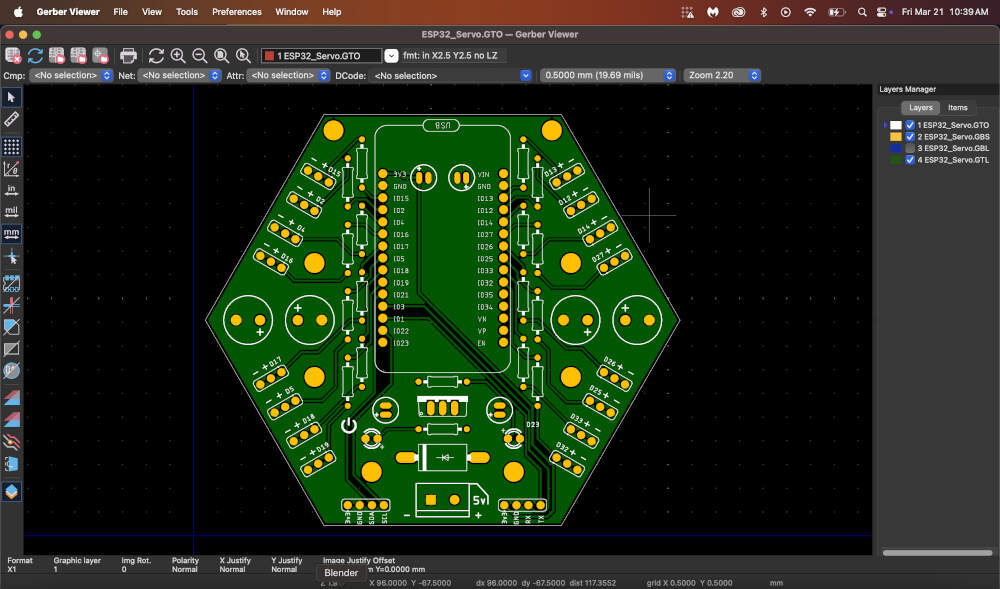Open the Net selection dropdown
1000x589 pixels.
pos(179,75)
